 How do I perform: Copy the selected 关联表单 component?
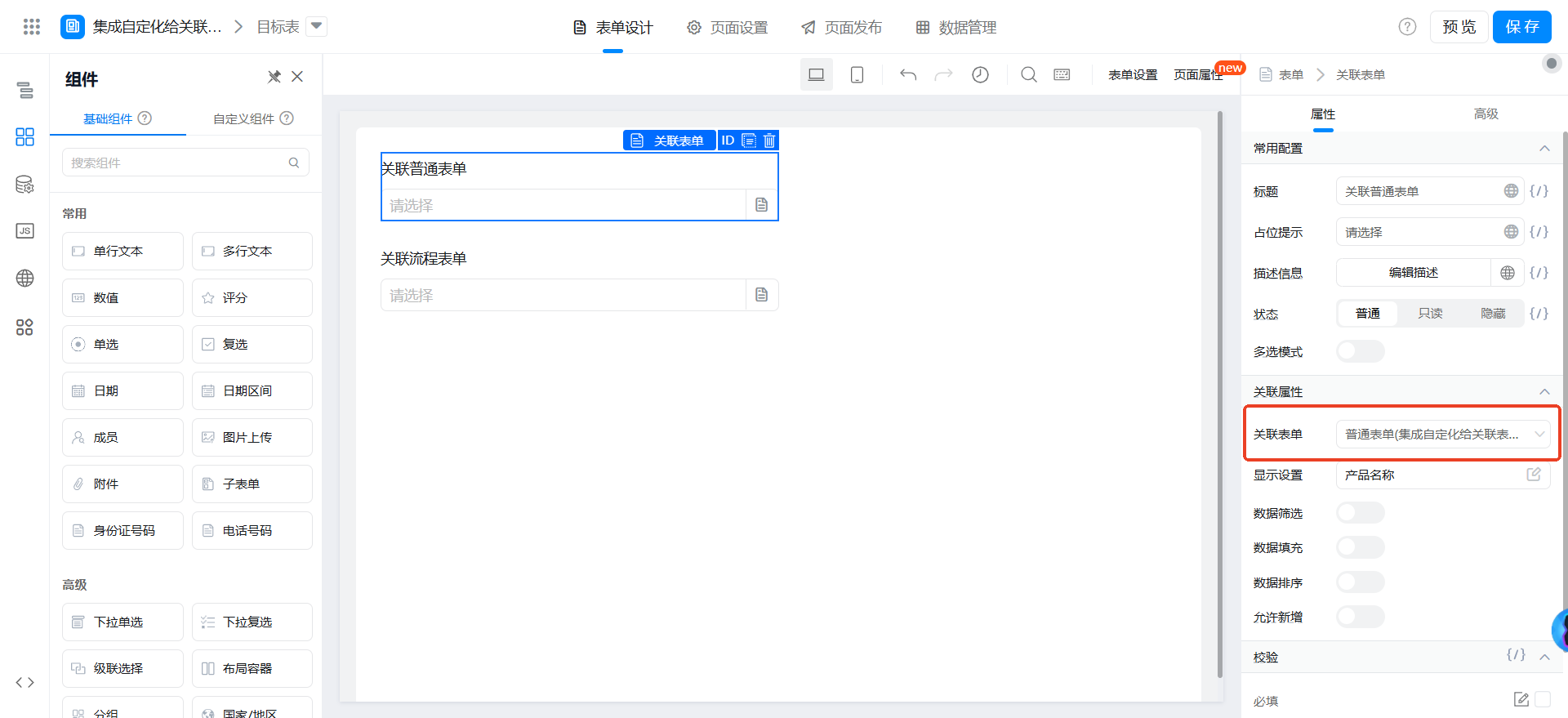pyautogui.click(x=749, y=140)
